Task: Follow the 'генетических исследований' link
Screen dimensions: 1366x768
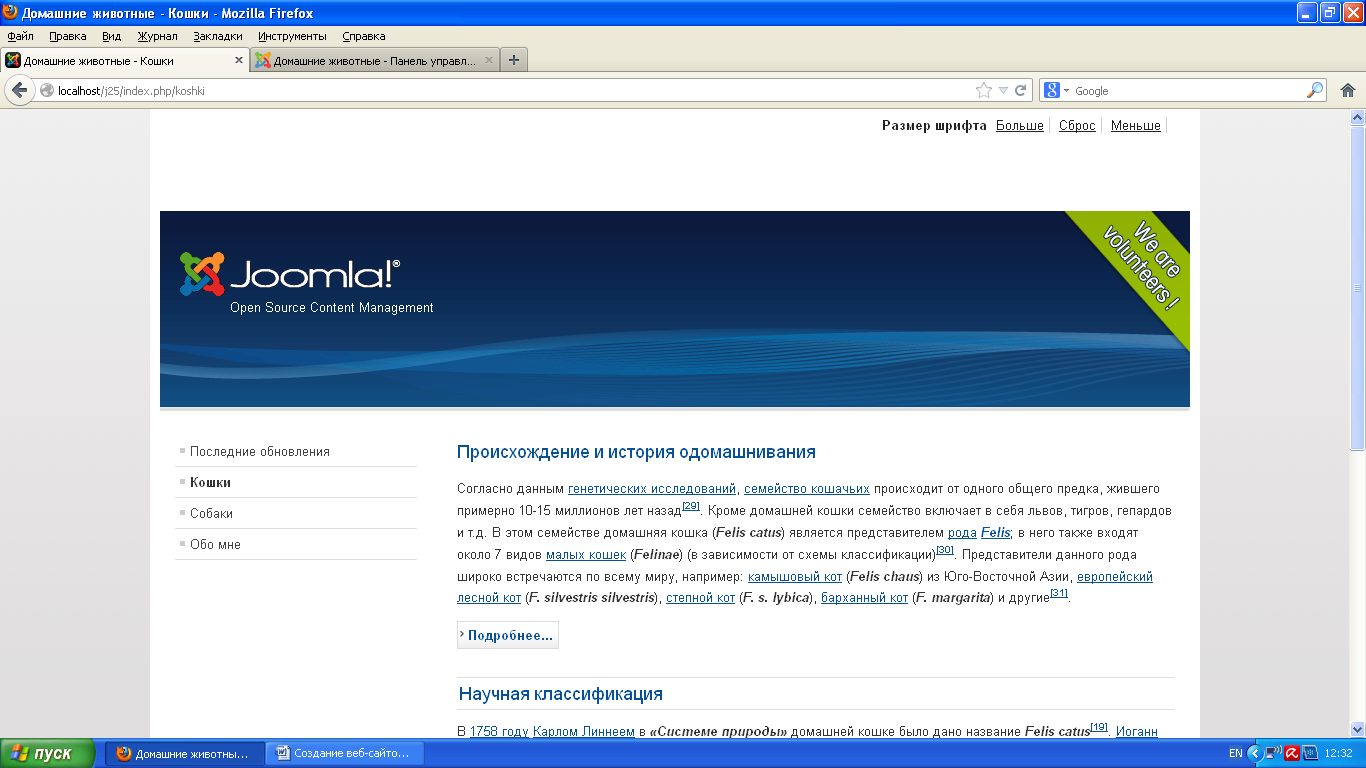Action: point(653,489)
